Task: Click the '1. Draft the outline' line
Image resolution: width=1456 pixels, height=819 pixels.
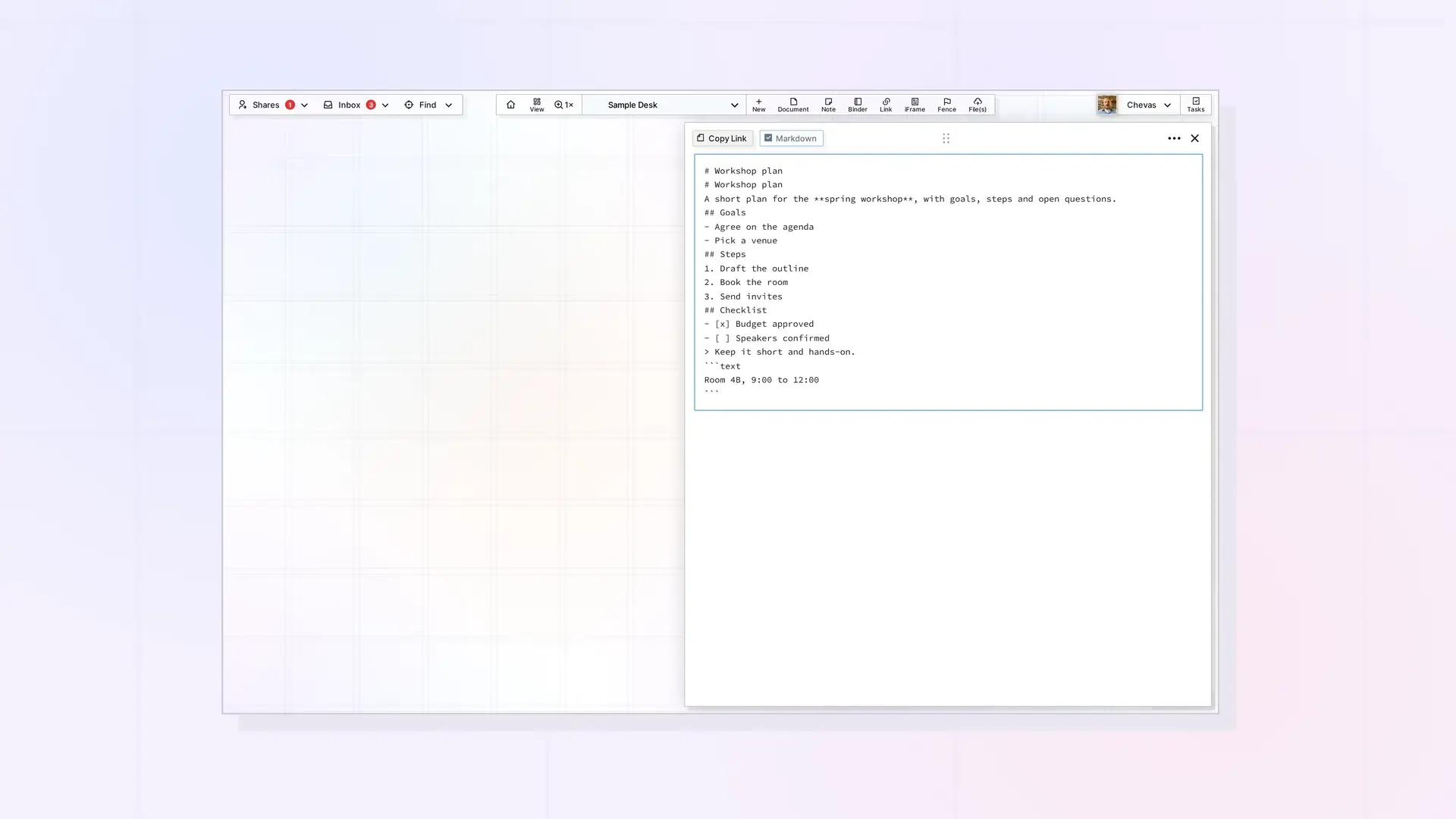Action: click(756, 268)
